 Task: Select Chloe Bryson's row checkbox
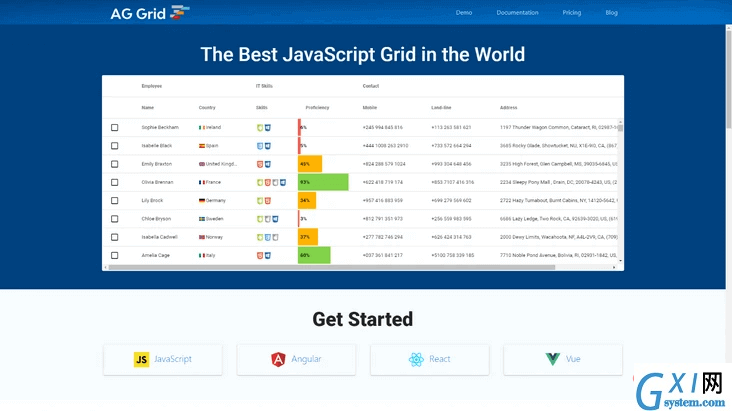tap(114, 219)
